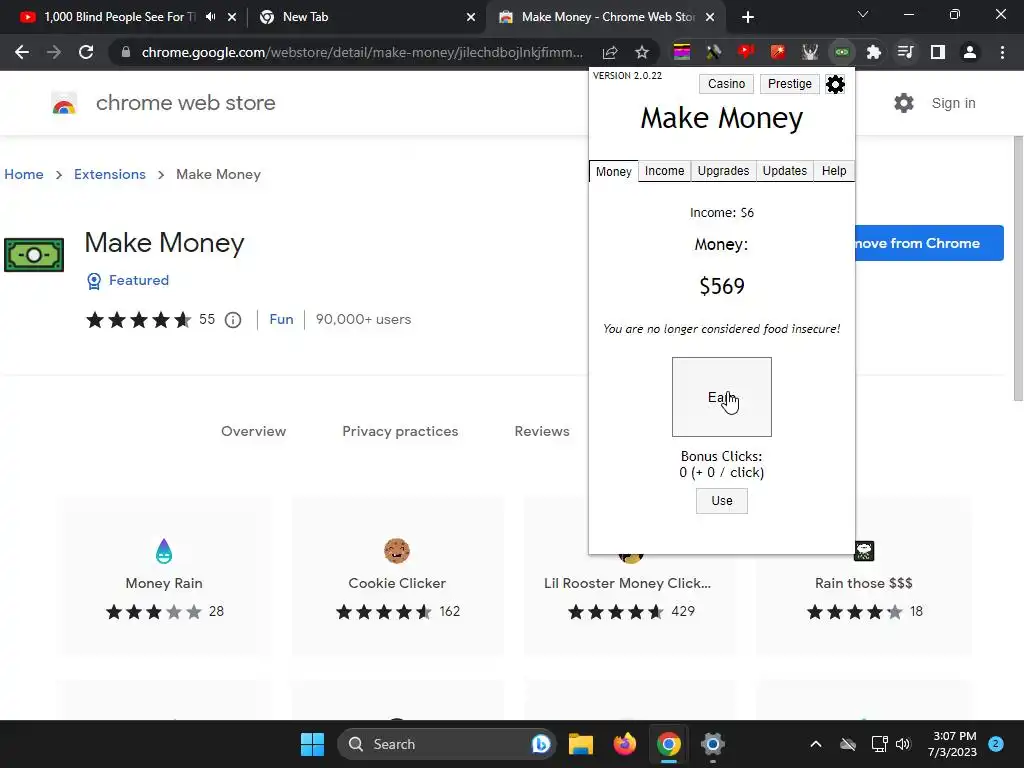Image resolution: width=1024 pixels, height=768 pixels.
Task: Share this page via the share icon
Action: 609,52
